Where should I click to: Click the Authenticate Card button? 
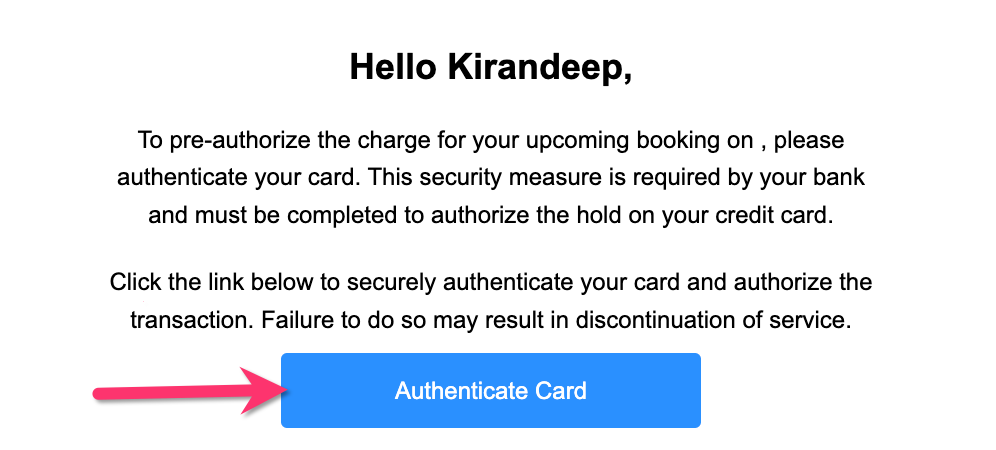(490, 390)
